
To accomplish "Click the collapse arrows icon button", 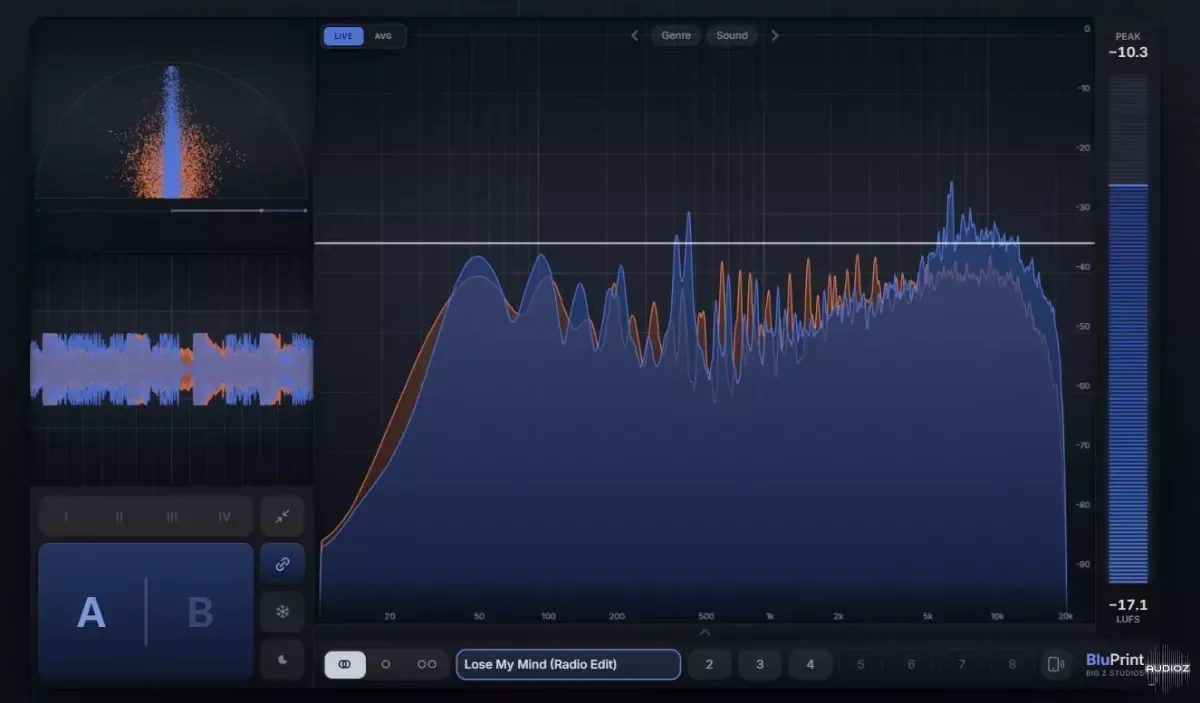I will [282, 516].
